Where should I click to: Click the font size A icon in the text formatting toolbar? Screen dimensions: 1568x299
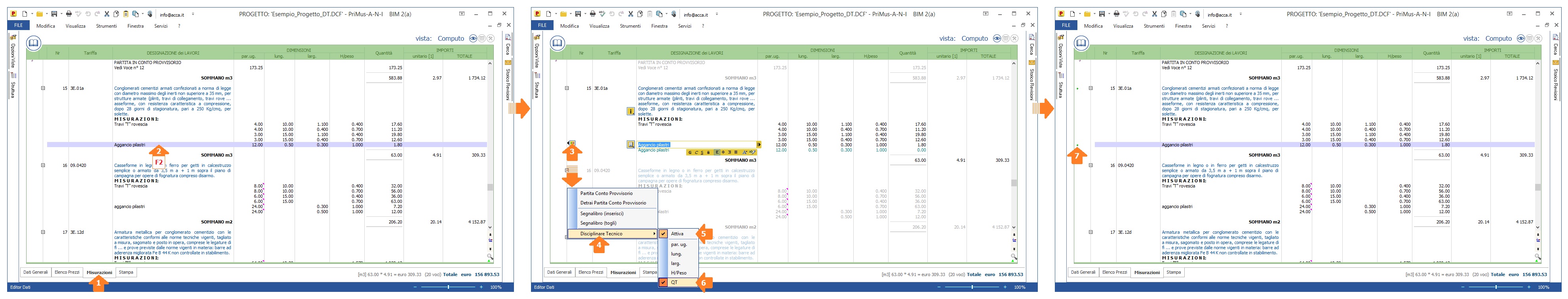coord(745,153)
